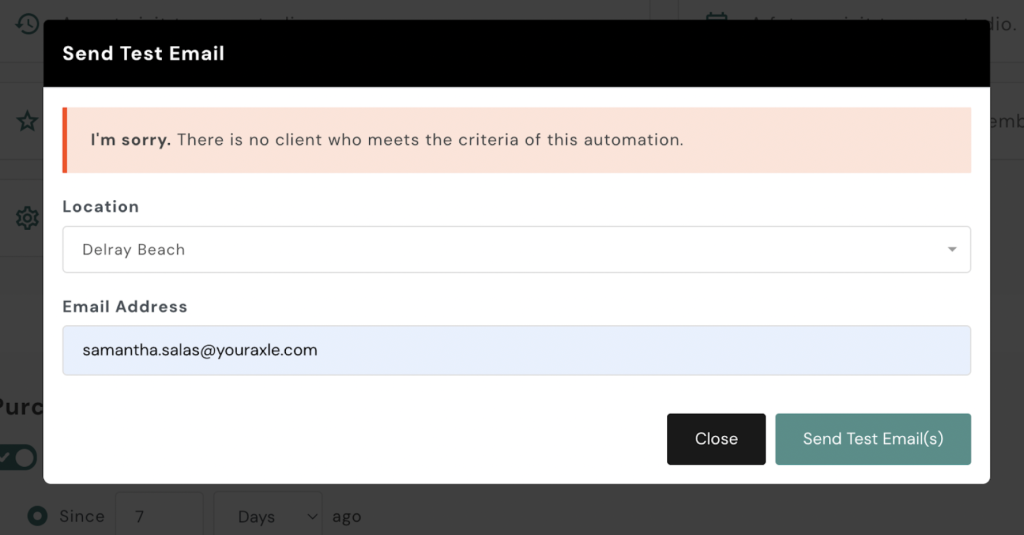Click the Send Test Email(s) button
Viewport: 1024px width, 535px height.
(872, 439)
